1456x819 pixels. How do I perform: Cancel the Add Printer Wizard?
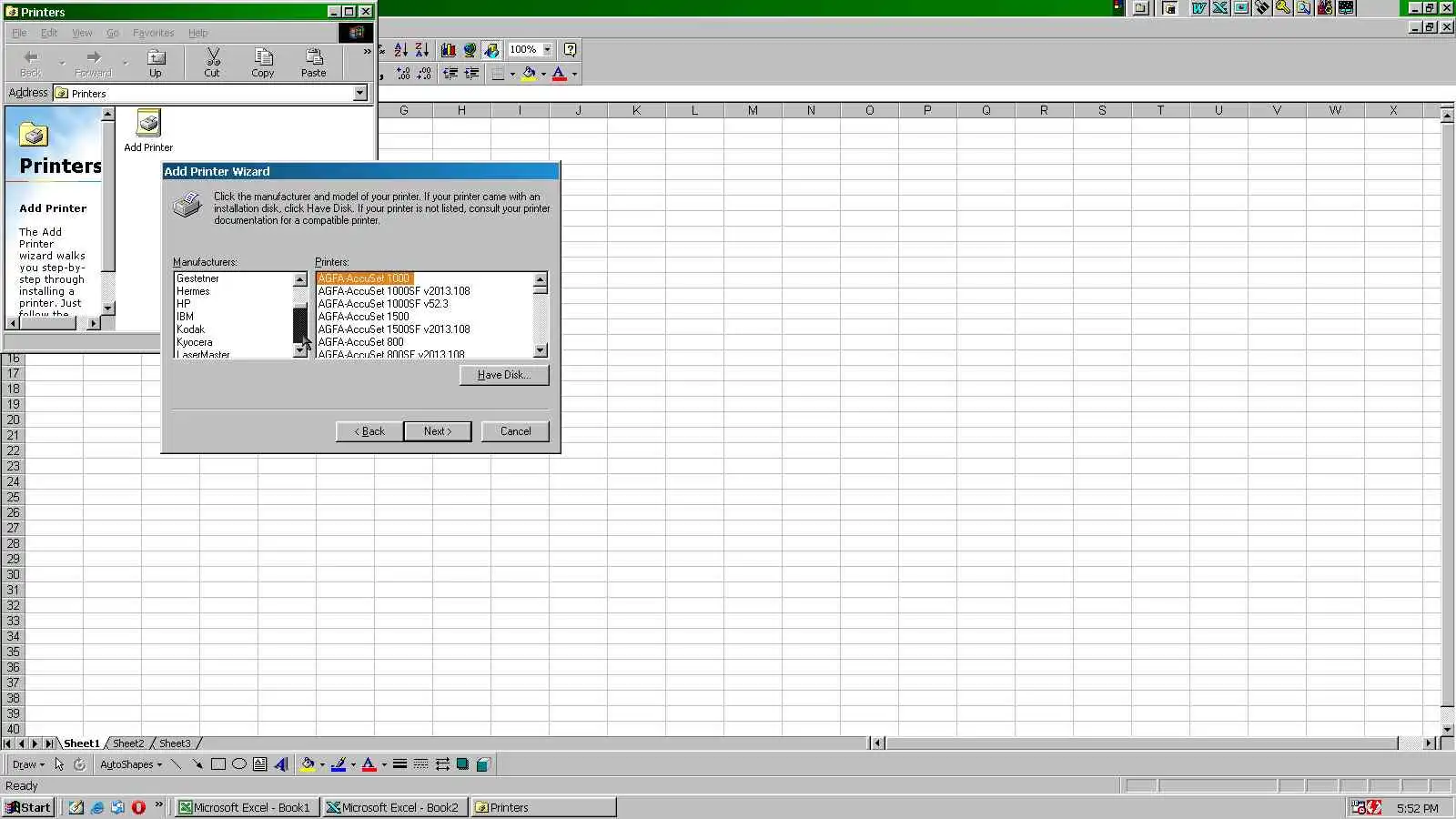[x=515, y=431]
